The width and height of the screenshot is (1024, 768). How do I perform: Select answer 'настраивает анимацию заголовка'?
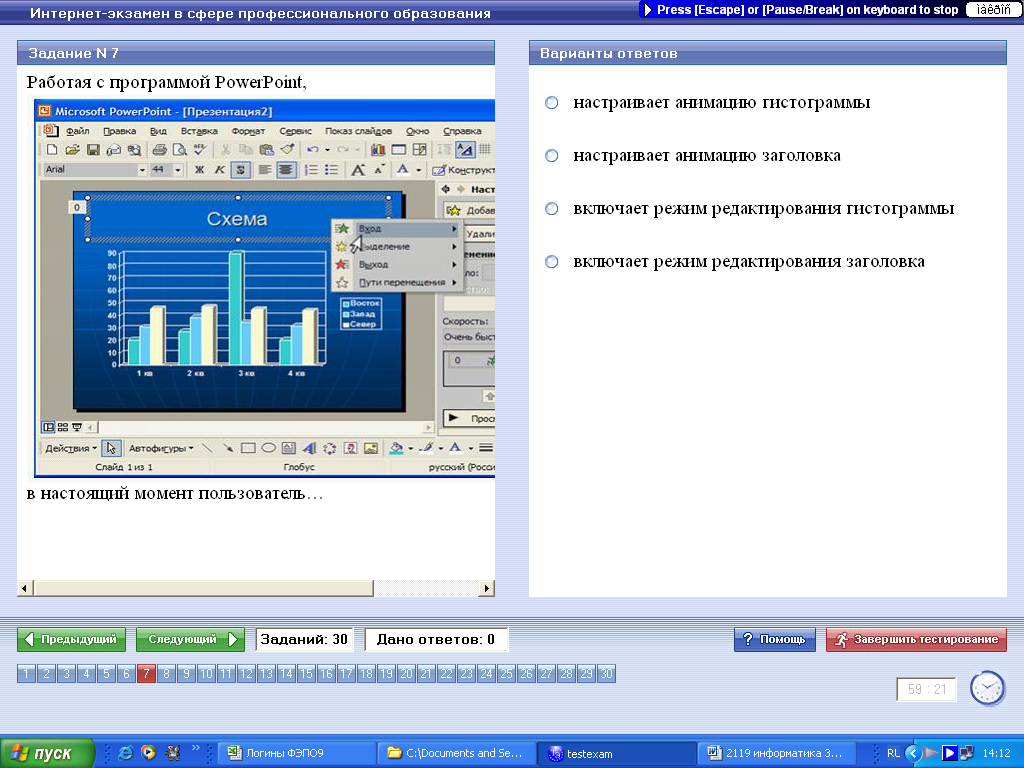552,156
